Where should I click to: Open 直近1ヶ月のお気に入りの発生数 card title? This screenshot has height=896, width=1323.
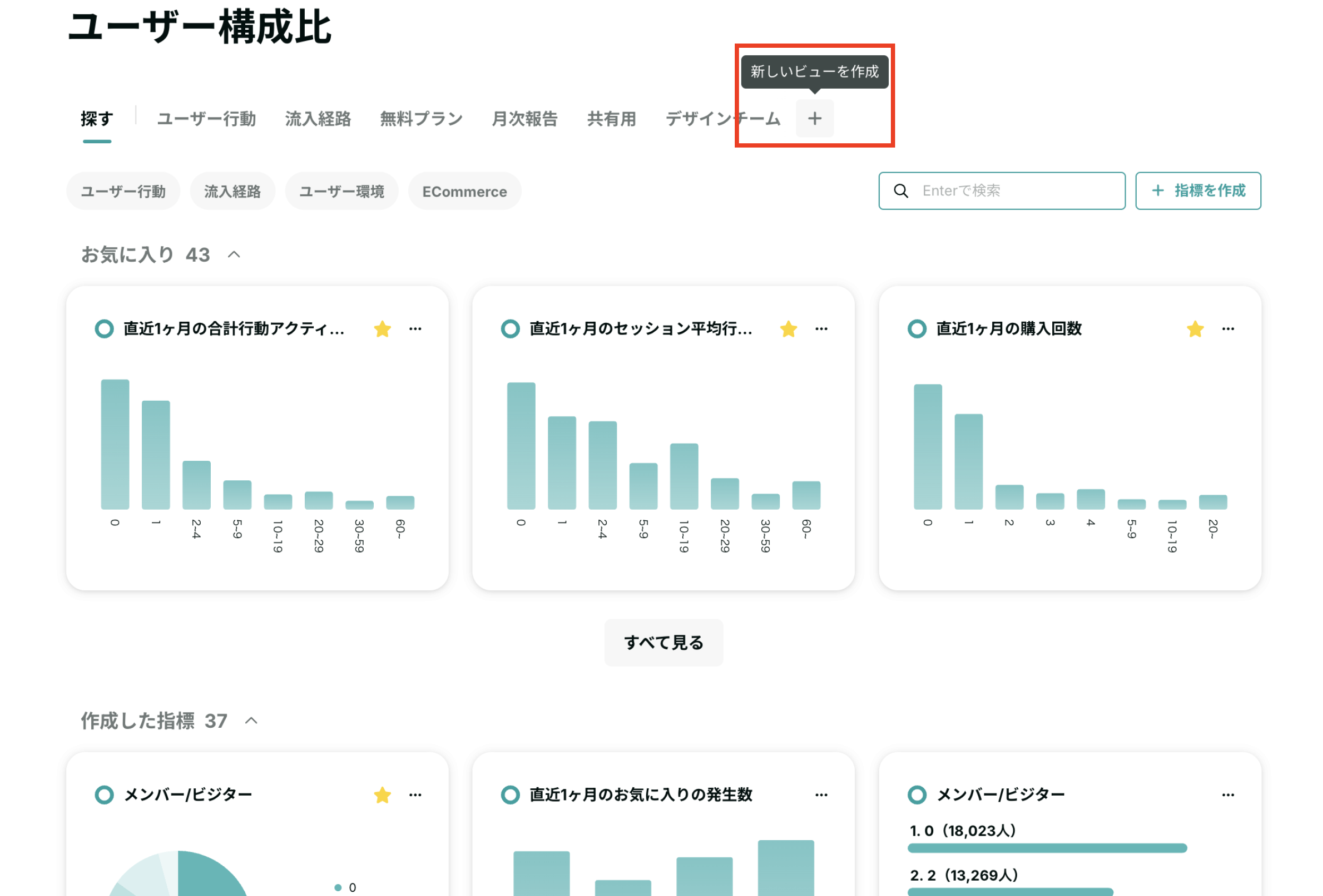point(641,795)
